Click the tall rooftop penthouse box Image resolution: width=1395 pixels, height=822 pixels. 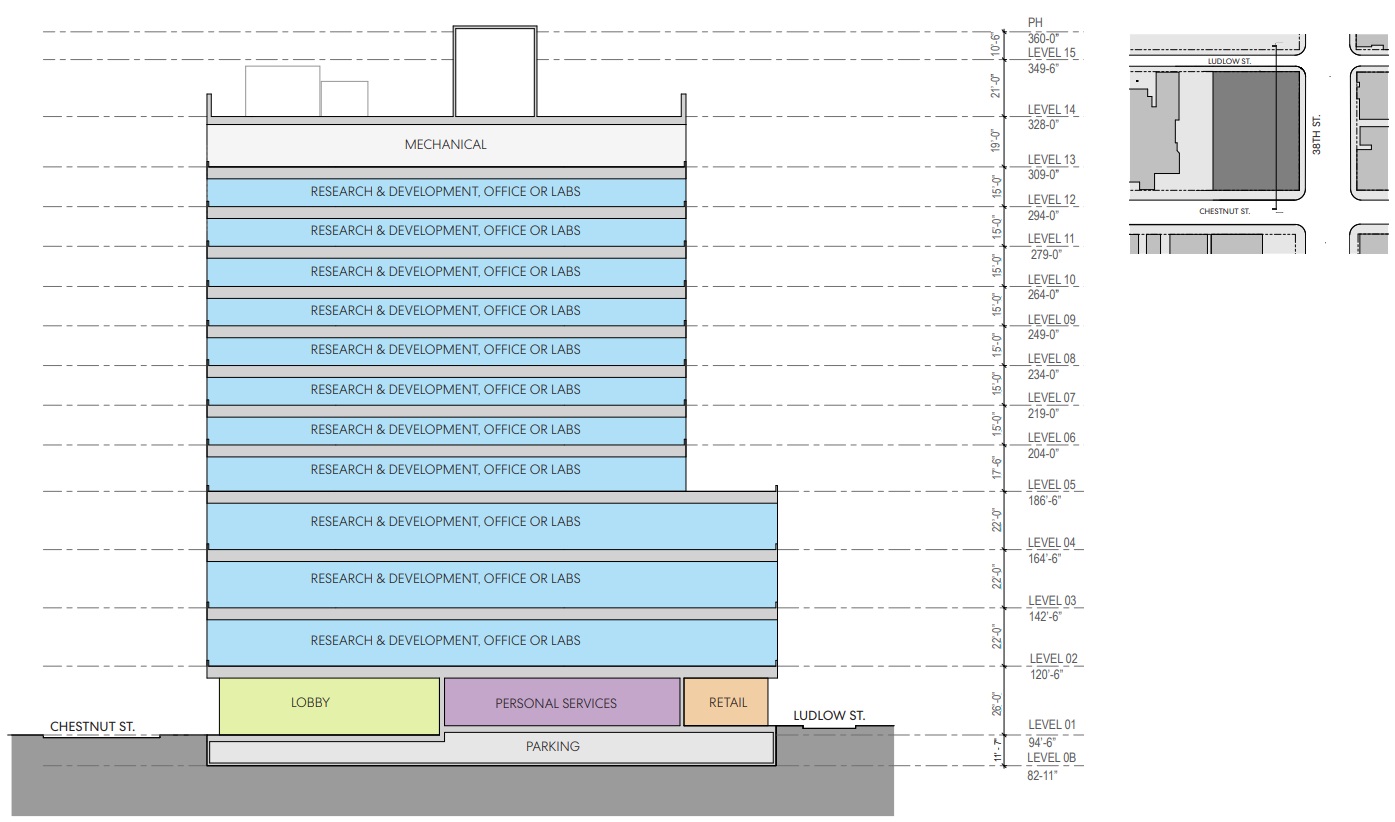tap(495, 72)
